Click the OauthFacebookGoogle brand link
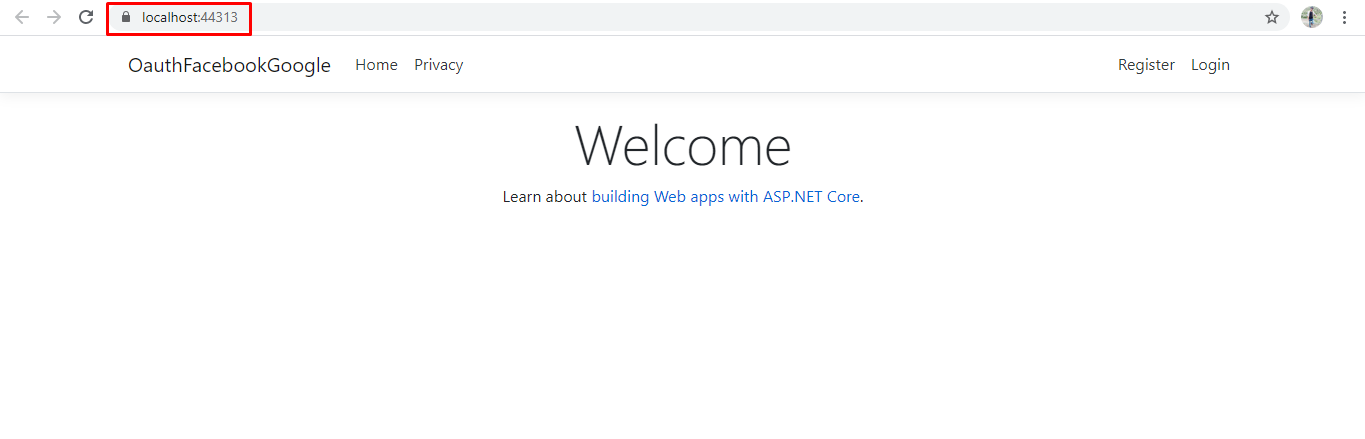Image resolution: width=1365 pixels, height=439 pixels. pyautogui.click(x=229, y=65)
